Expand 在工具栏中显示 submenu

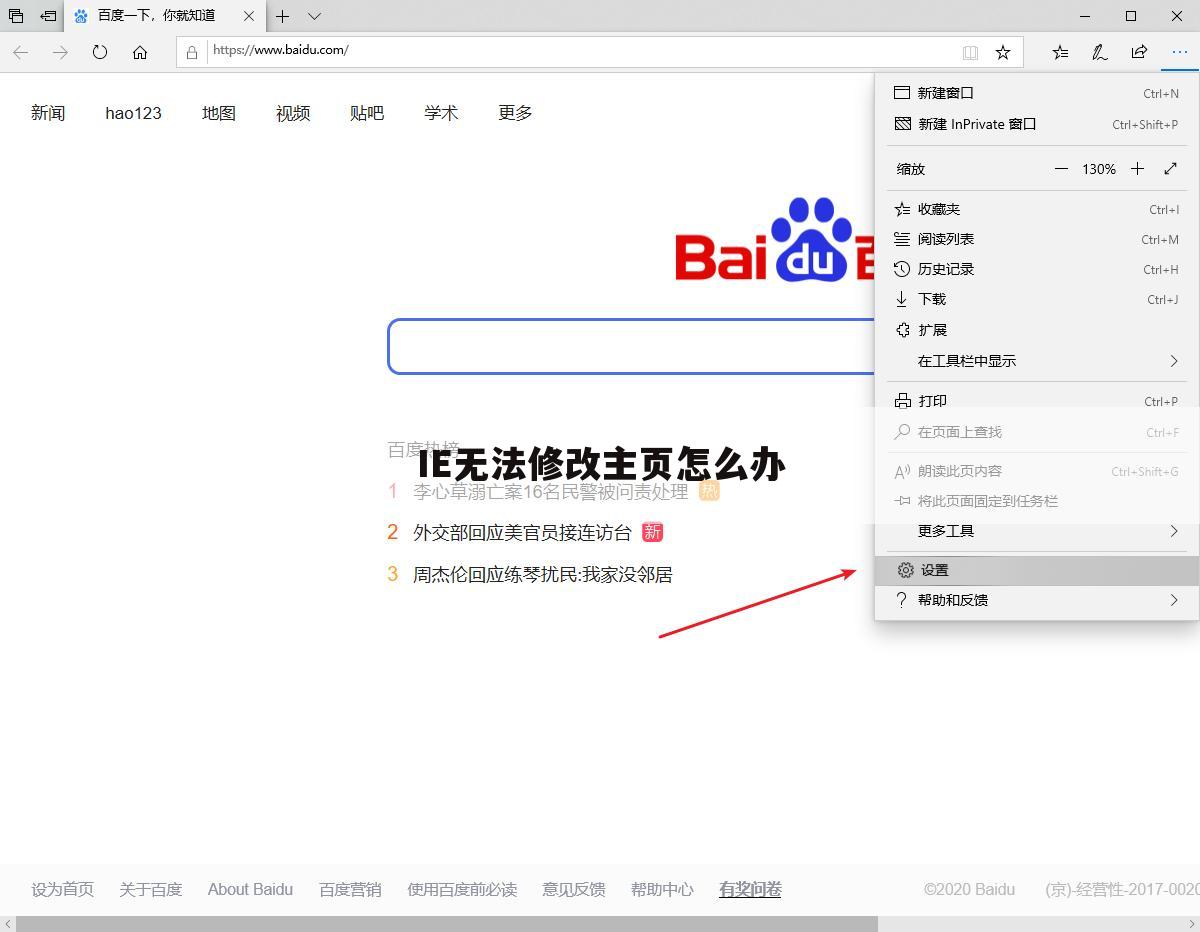(1037, 361)
